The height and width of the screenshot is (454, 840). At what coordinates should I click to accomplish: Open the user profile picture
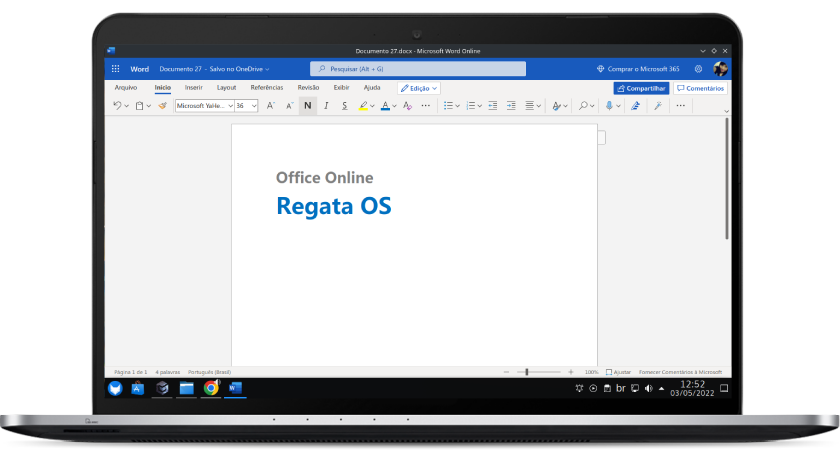pyautogui.click(x=720, y=69)
